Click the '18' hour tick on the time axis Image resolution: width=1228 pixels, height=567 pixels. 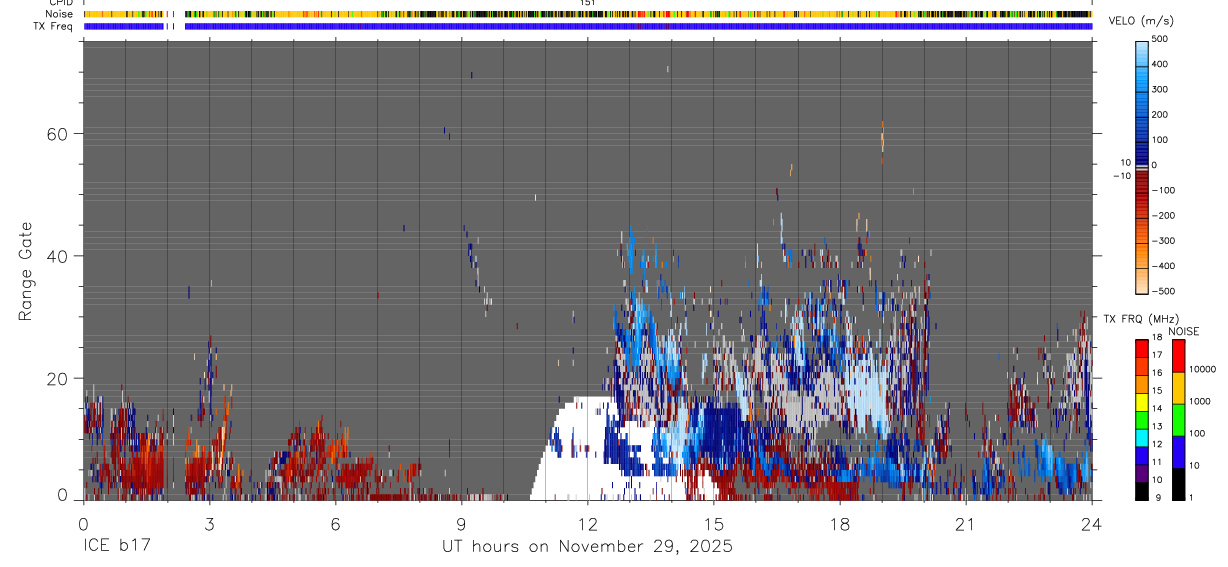(839, 523)
